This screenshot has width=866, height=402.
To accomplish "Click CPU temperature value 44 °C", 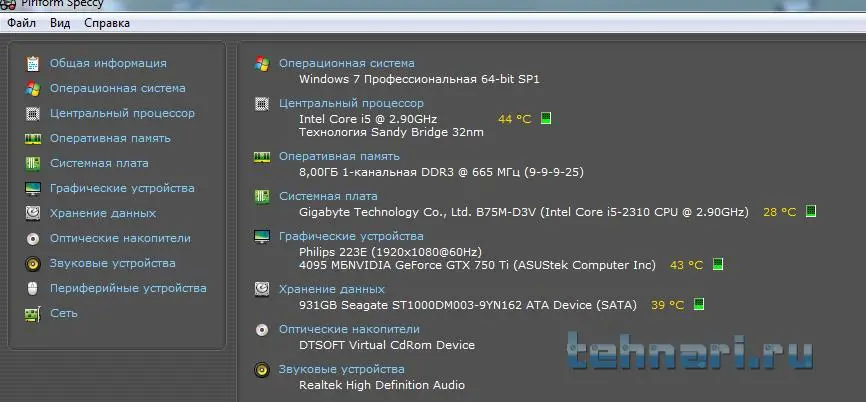I will [x=514, y=119].
